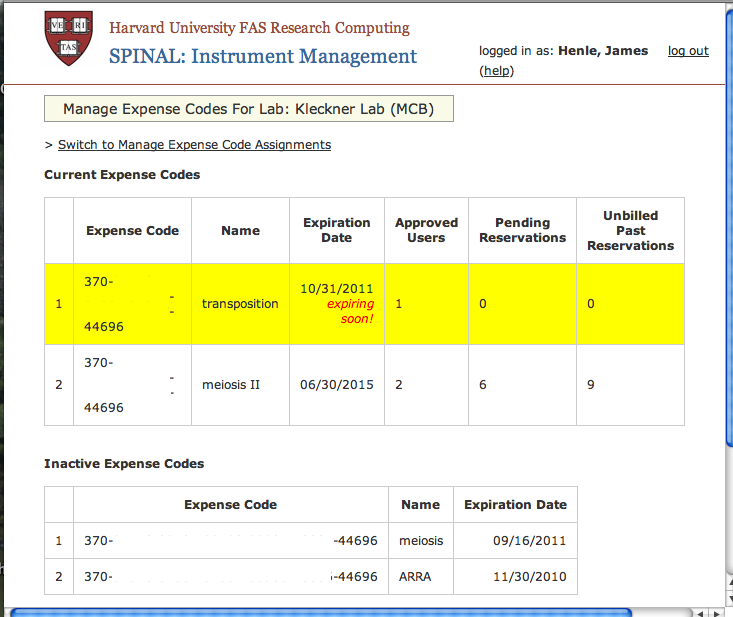Click the Pending Reservations column header
Image resolution: width=733 pixels, height=617 pixels.
click(x=523, y=230)
